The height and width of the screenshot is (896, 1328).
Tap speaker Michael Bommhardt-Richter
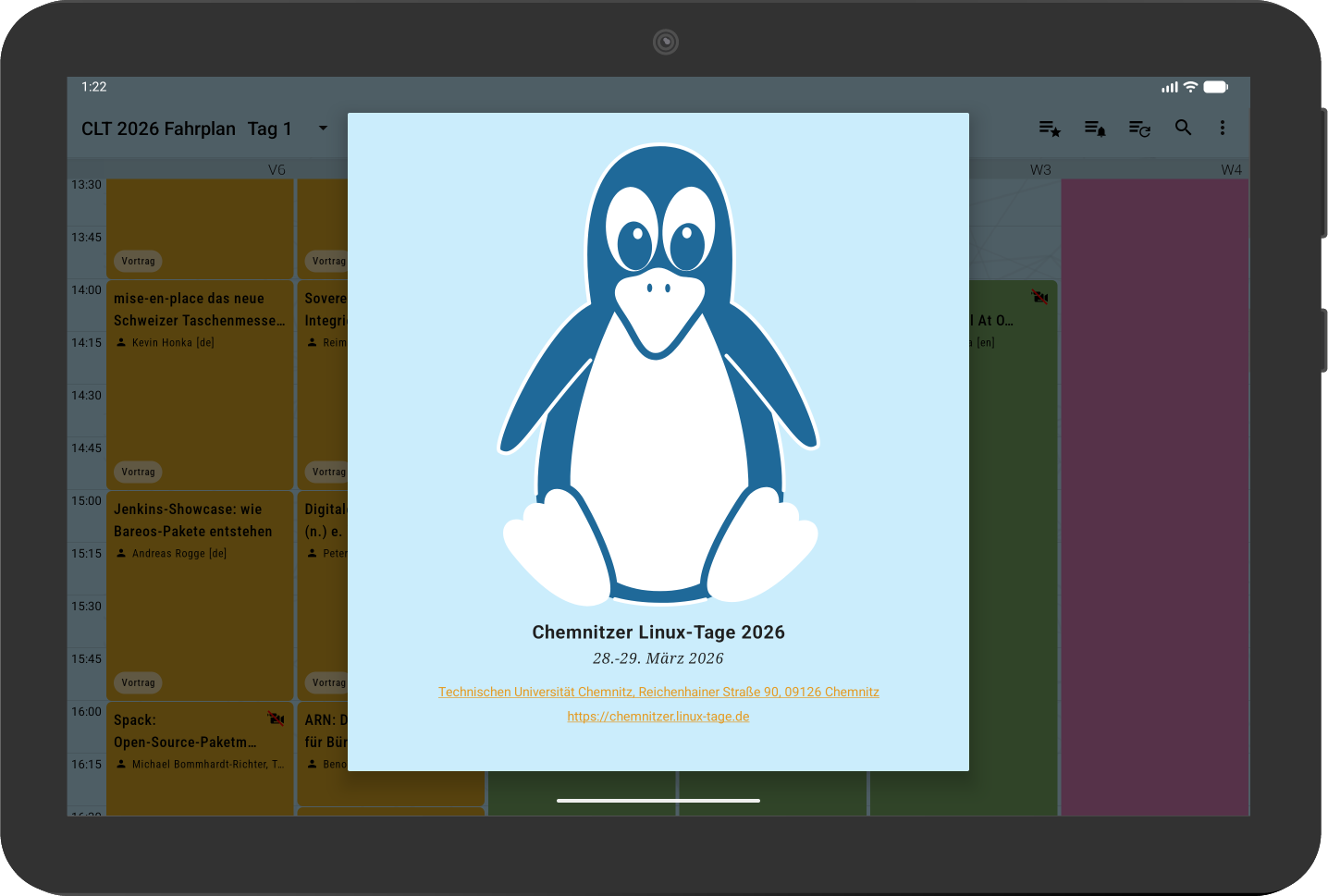pos(208,764)
